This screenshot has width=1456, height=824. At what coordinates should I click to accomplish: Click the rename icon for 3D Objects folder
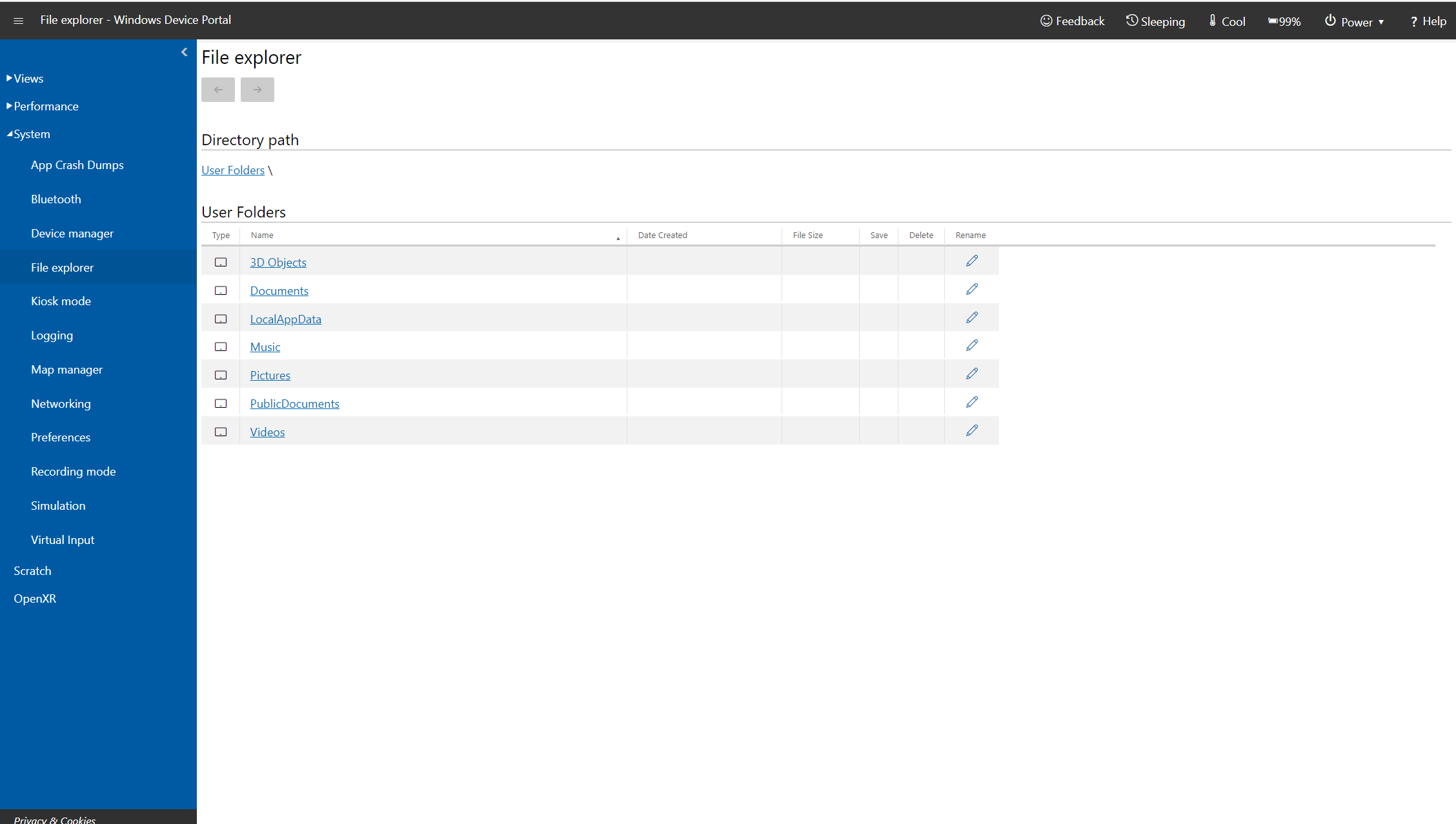pos(971,261)
